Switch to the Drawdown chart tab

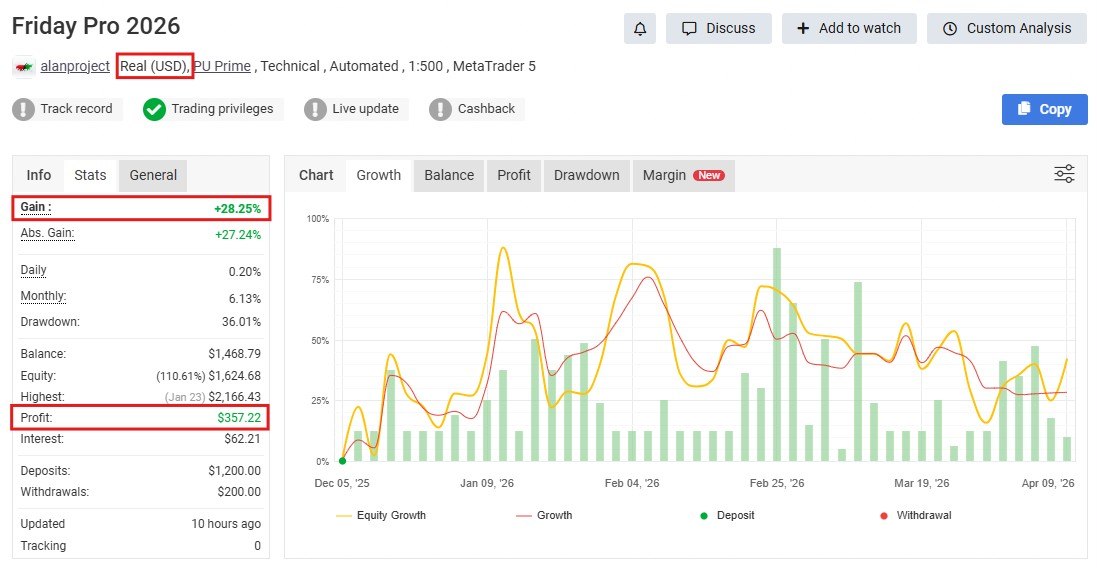point(586,175)
